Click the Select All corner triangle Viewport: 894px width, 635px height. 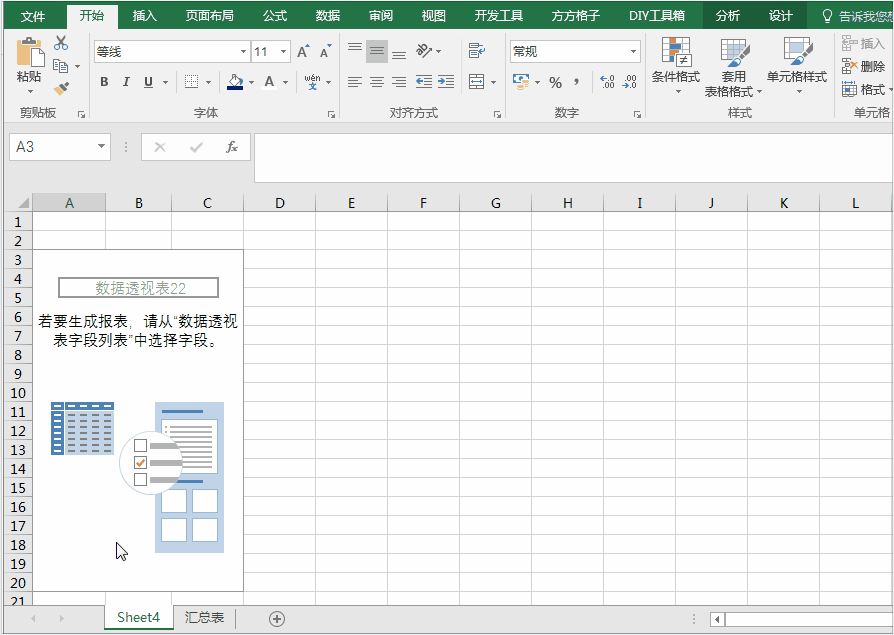point(22,202)
